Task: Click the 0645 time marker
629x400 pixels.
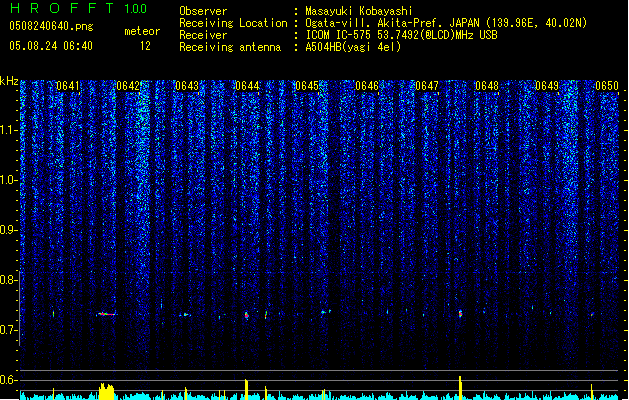Action: (307, 86)
